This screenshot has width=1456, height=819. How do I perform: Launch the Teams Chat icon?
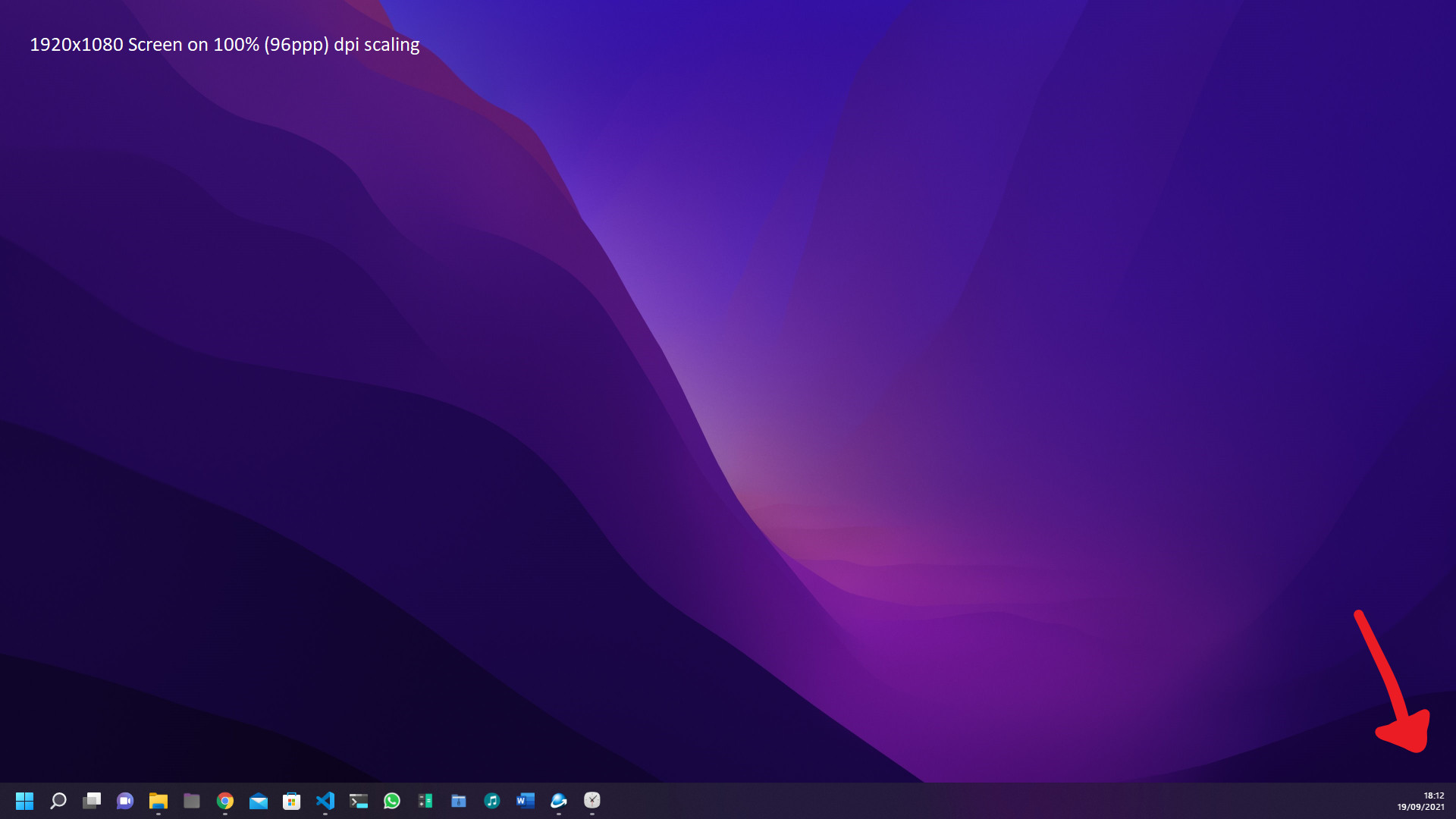(x=125, y=801)
